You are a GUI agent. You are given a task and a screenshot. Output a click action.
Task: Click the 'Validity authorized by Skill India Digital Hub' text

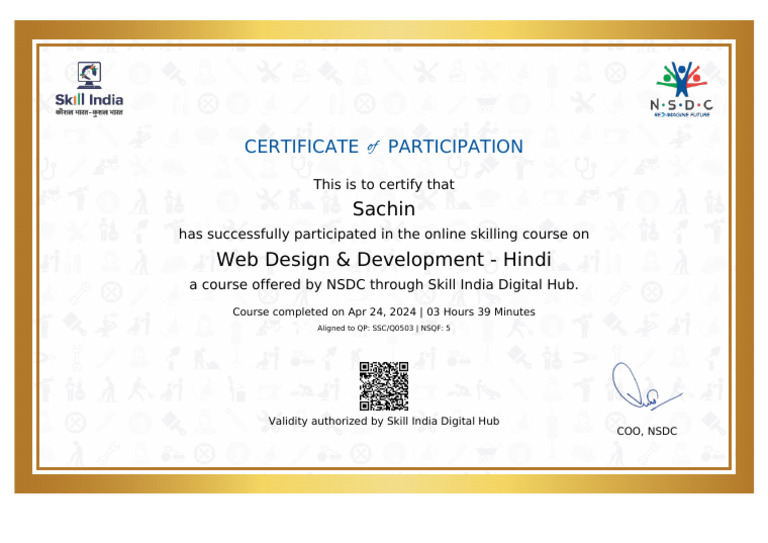(x=384, y=421)
